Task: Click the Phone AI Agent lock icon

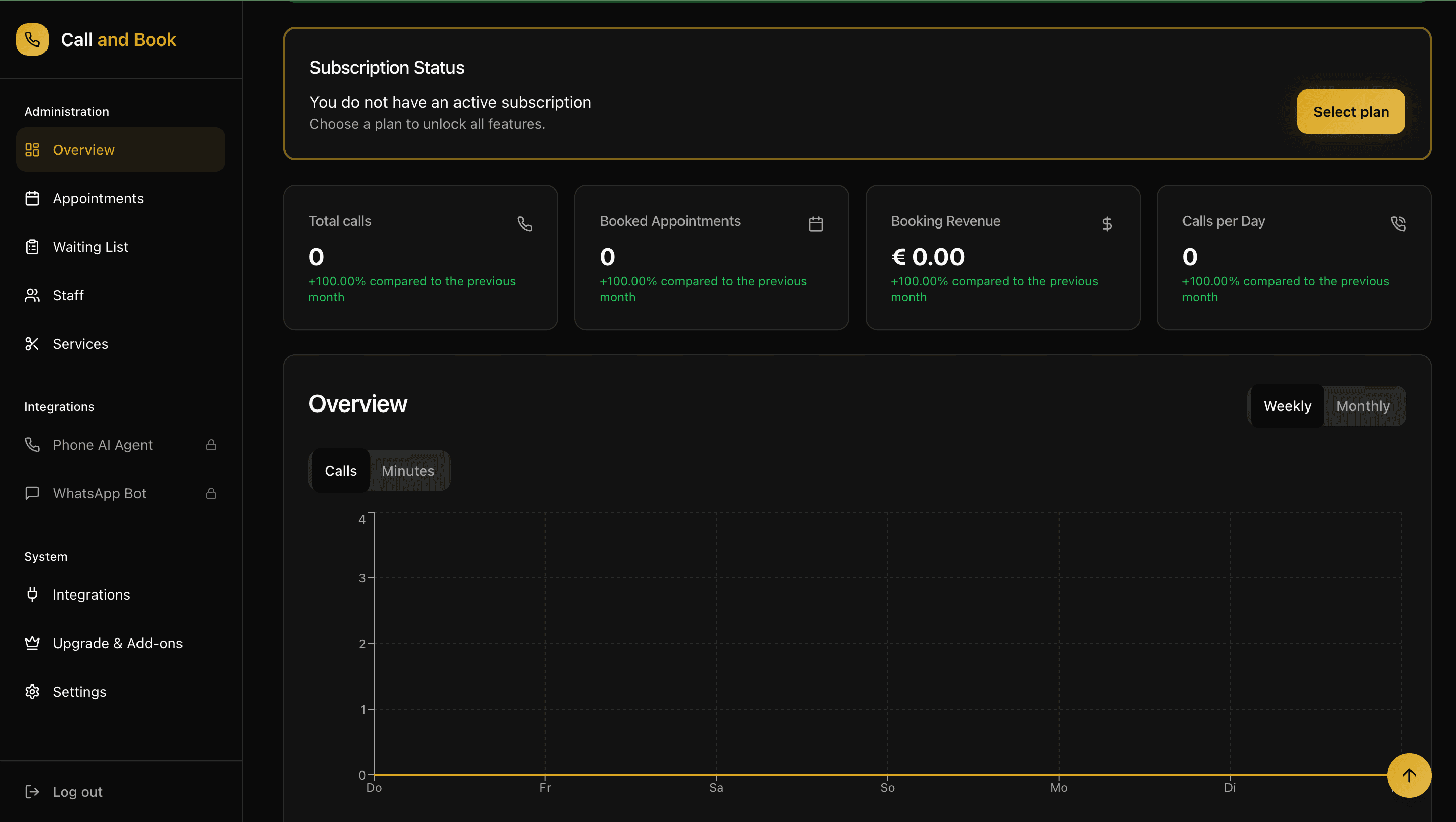Action: 211,445
